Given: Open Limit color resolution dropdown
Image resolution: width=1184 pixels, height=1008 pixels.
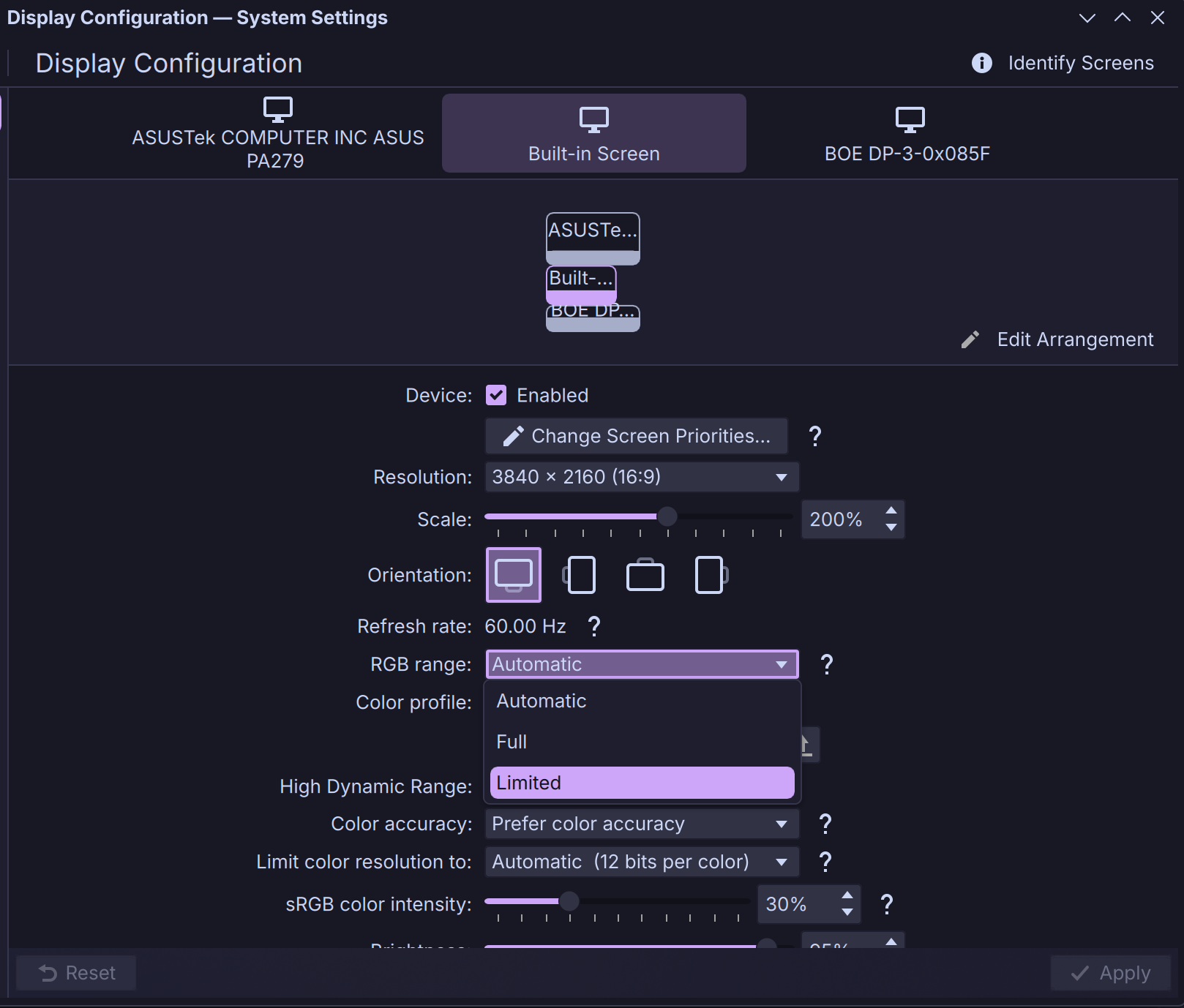Looking at the screenshot, I should [x=642, y=862].
